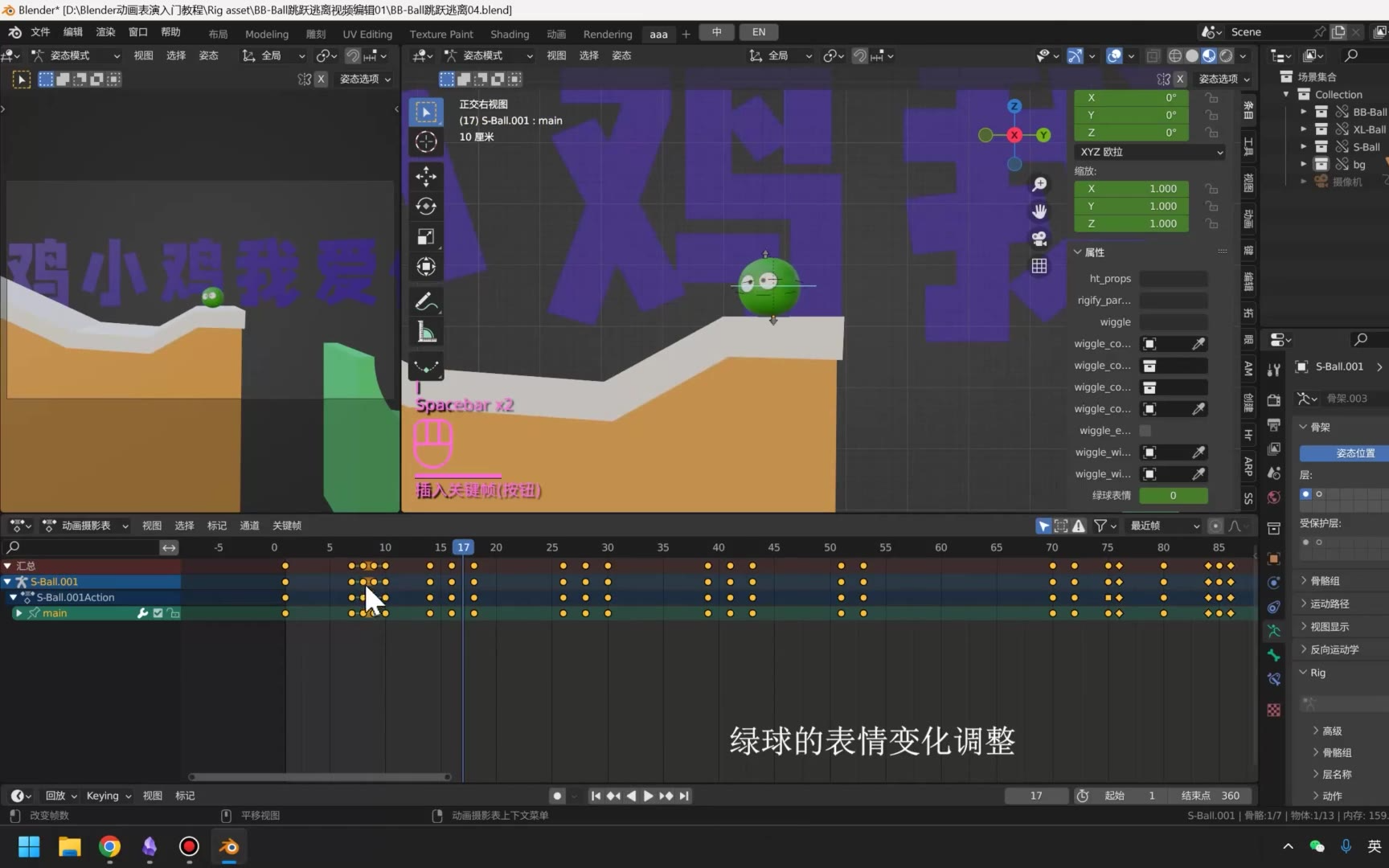This screenshot has width=1389, height=868.
Task: Click the 绿球表情 value slider
Action: 1174,496
